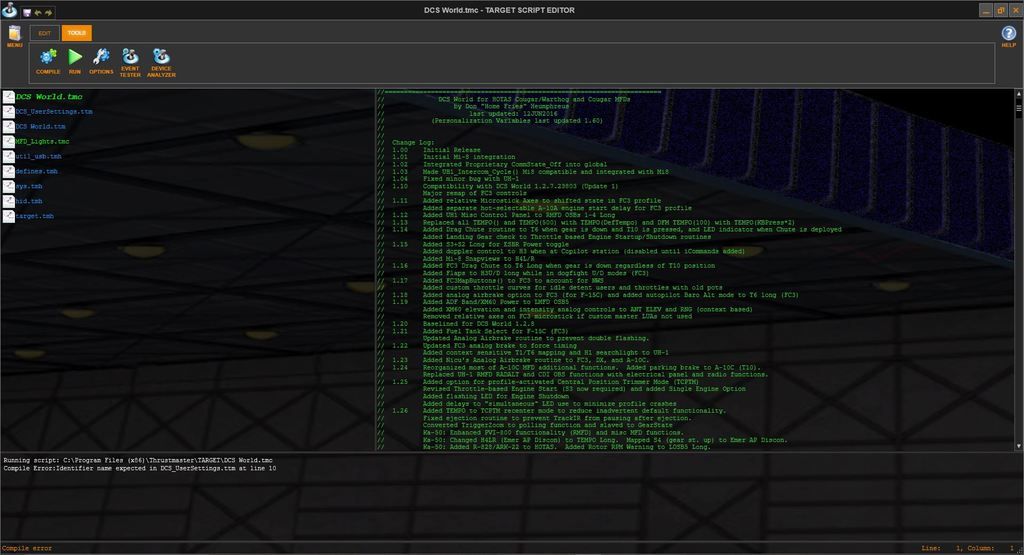The width and height of the screenshot is (1024, 555).
Task: Run the script with the green play icon
Action: point(75,59)
